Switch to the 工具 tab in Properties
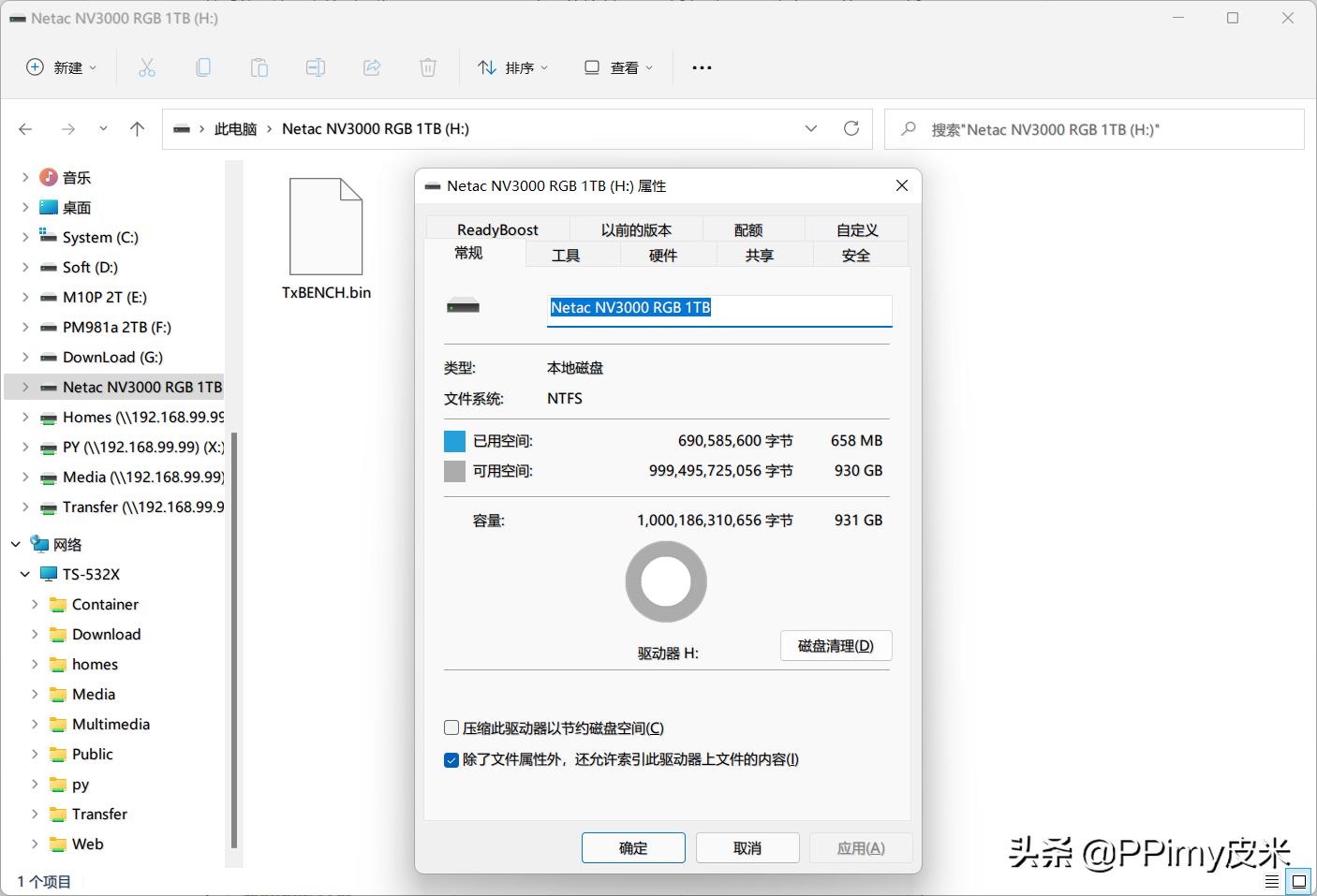Viewport: 1317px width, 896px height. pyautogui.click(x=566, y=254)
